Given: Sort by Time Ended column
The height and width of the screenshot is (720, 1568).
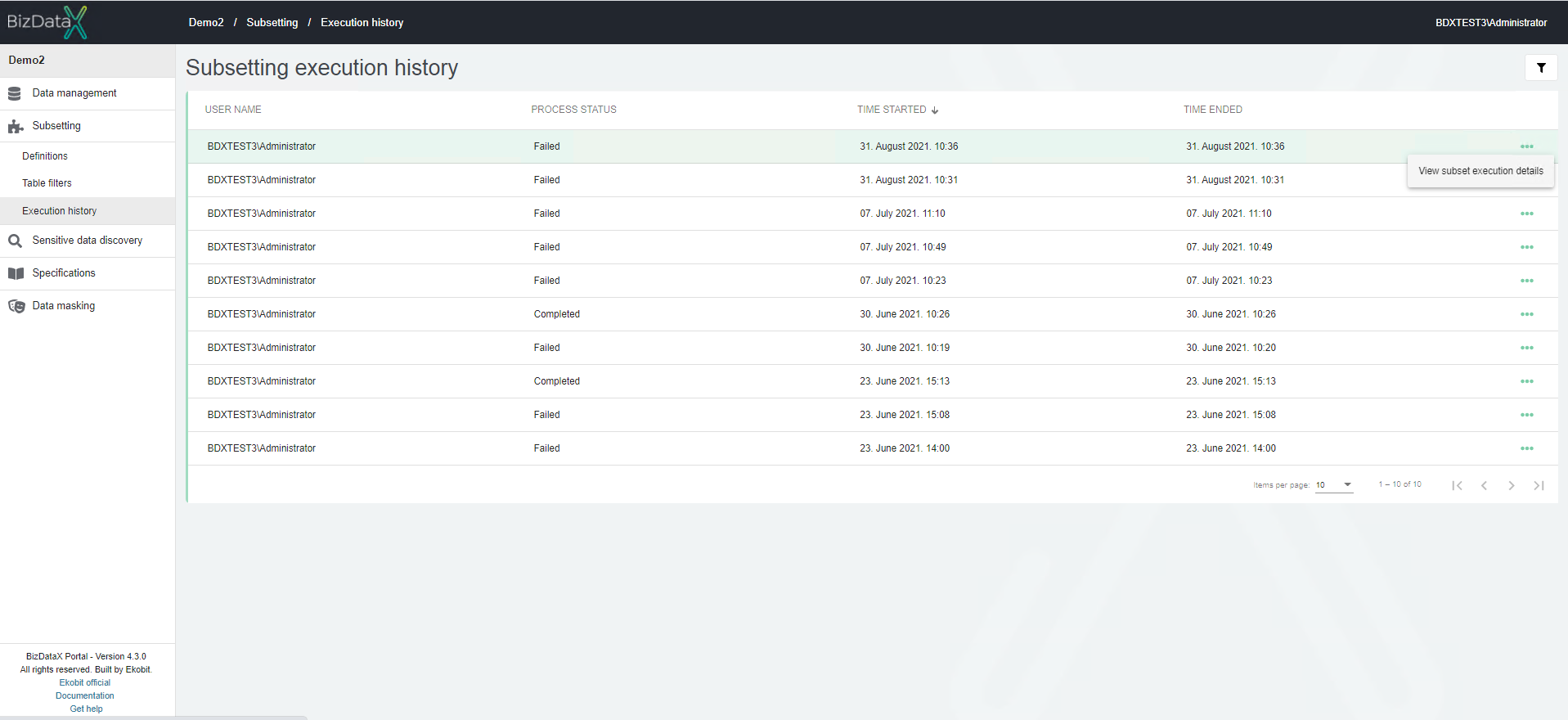Looking at the screenshot, I should coord(1213,110).
